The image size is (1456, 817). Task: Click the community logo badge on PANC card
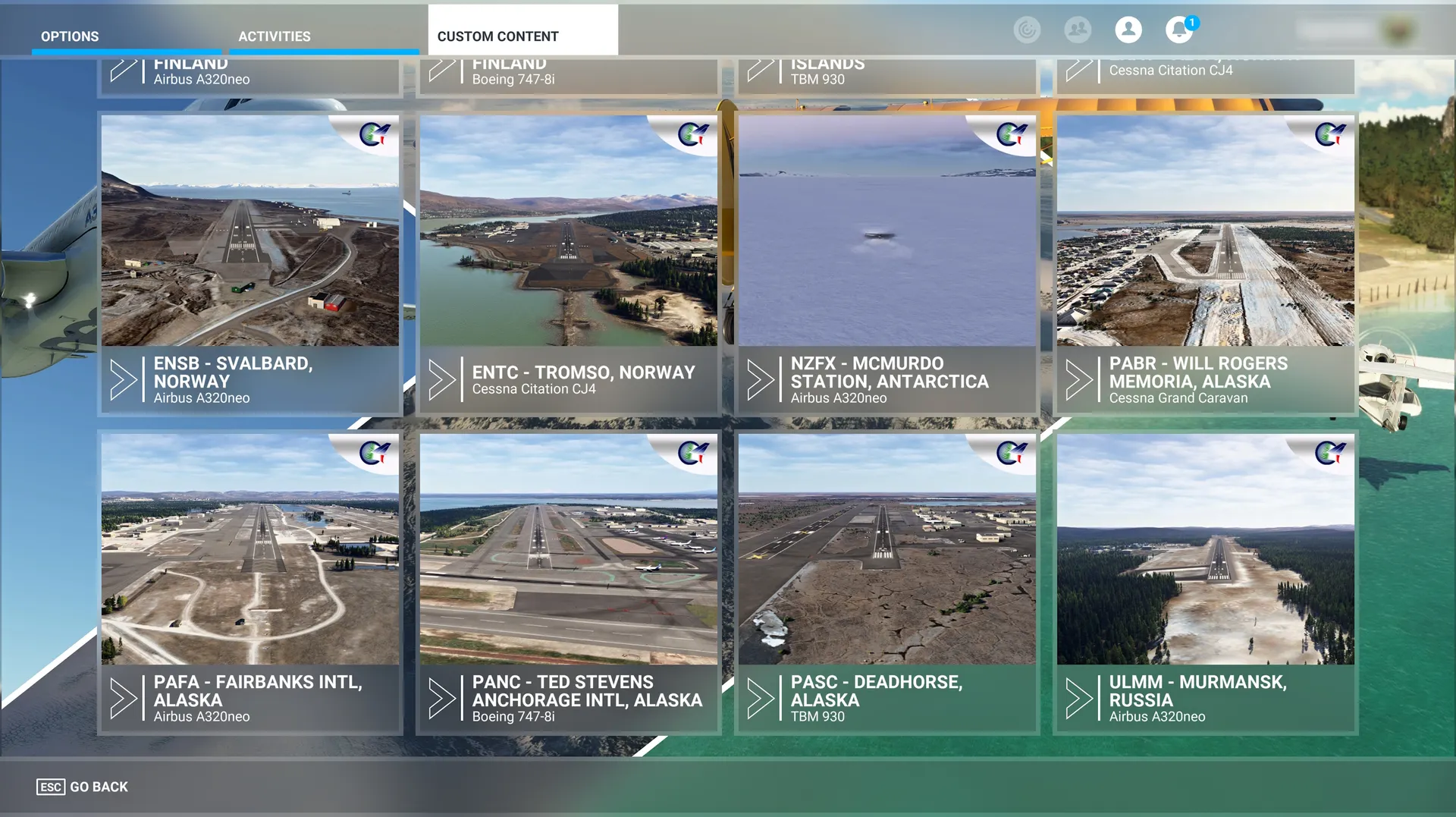point(693,453)
